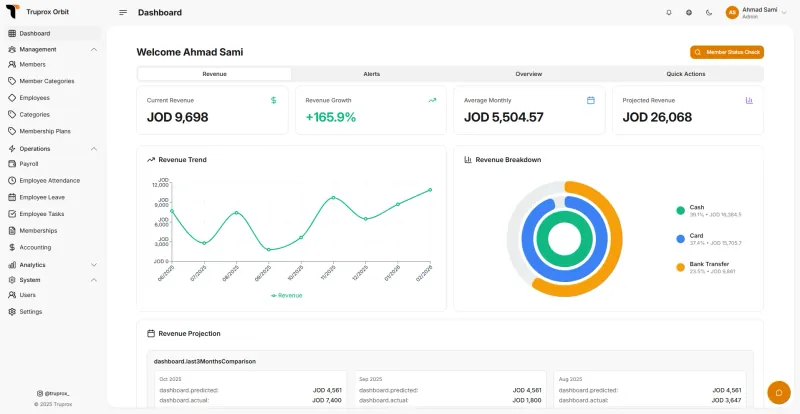Click the Categories tag icon

coord(12,114)
